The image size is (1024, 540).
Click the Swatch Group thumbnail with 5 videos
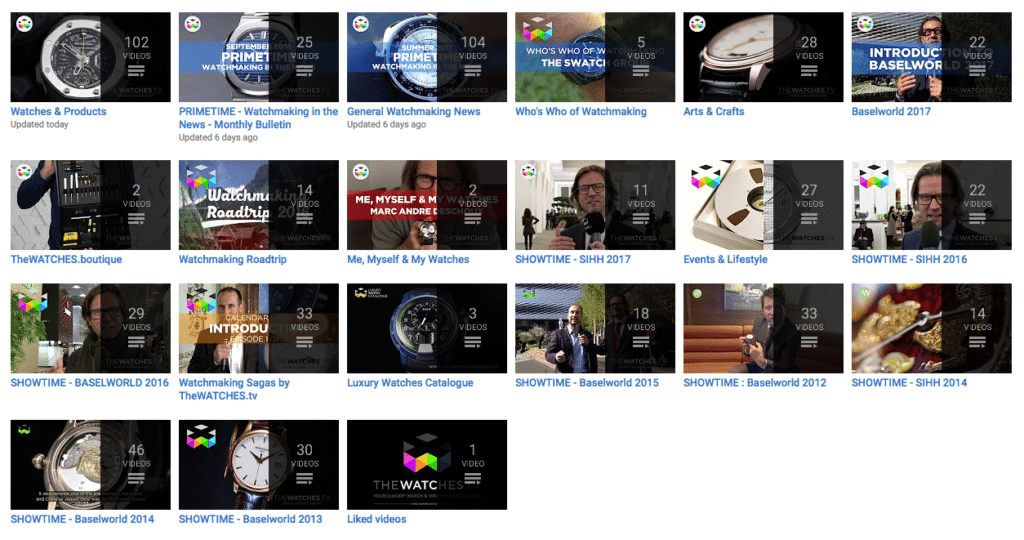point(595,57)
